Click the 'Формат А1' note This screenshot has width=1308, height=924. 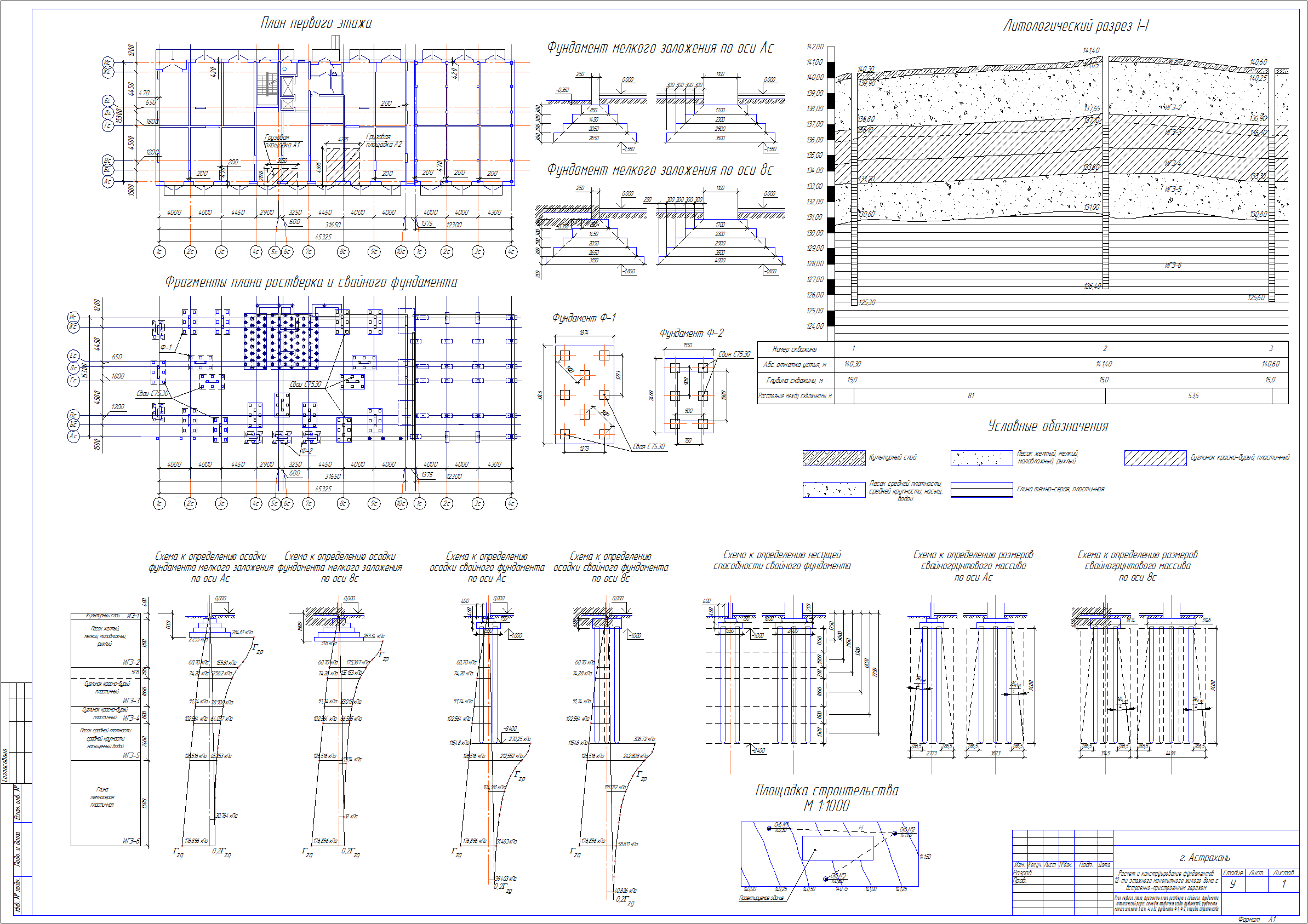tap(1257, 920)
